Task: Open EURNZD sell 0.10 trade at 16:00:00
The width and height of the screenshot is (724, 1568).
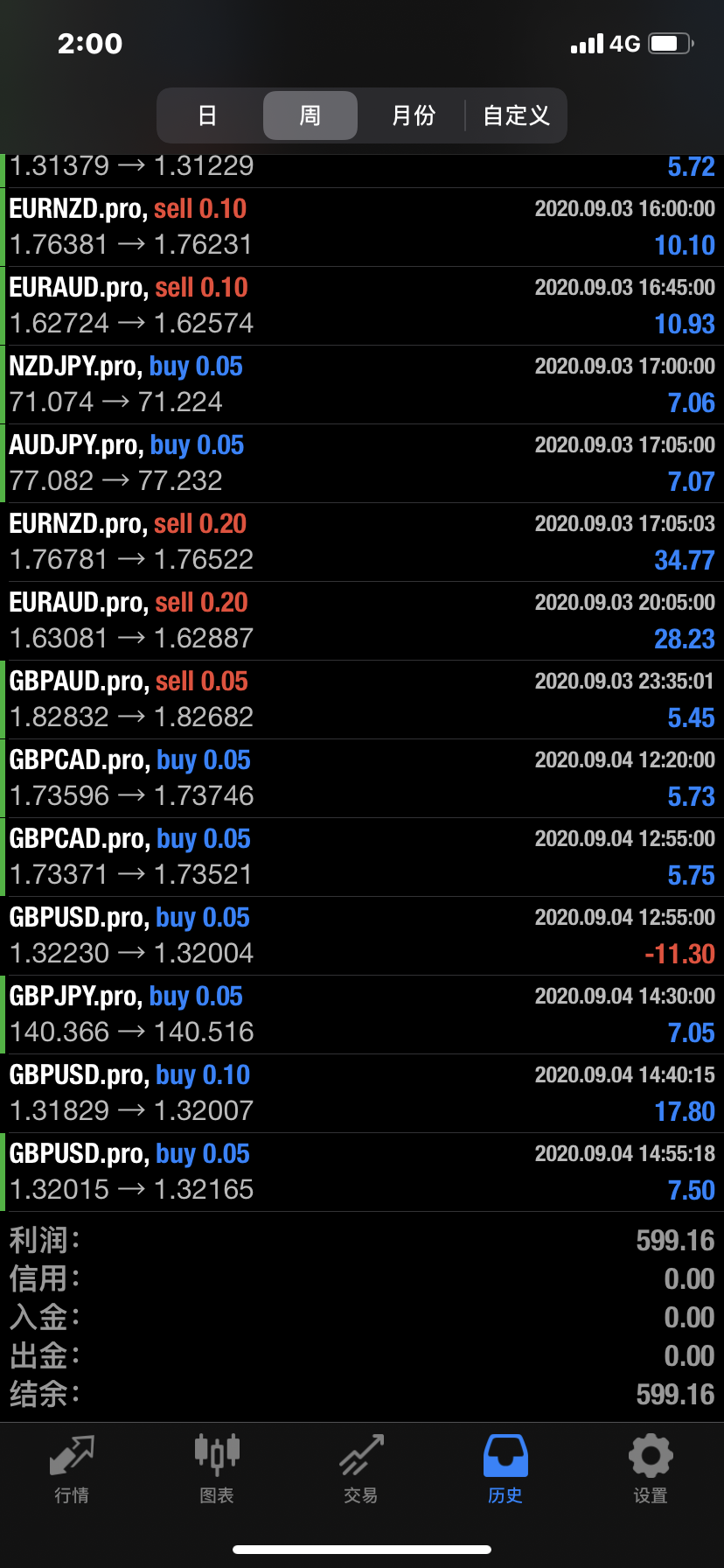Action: pos(362,227)
